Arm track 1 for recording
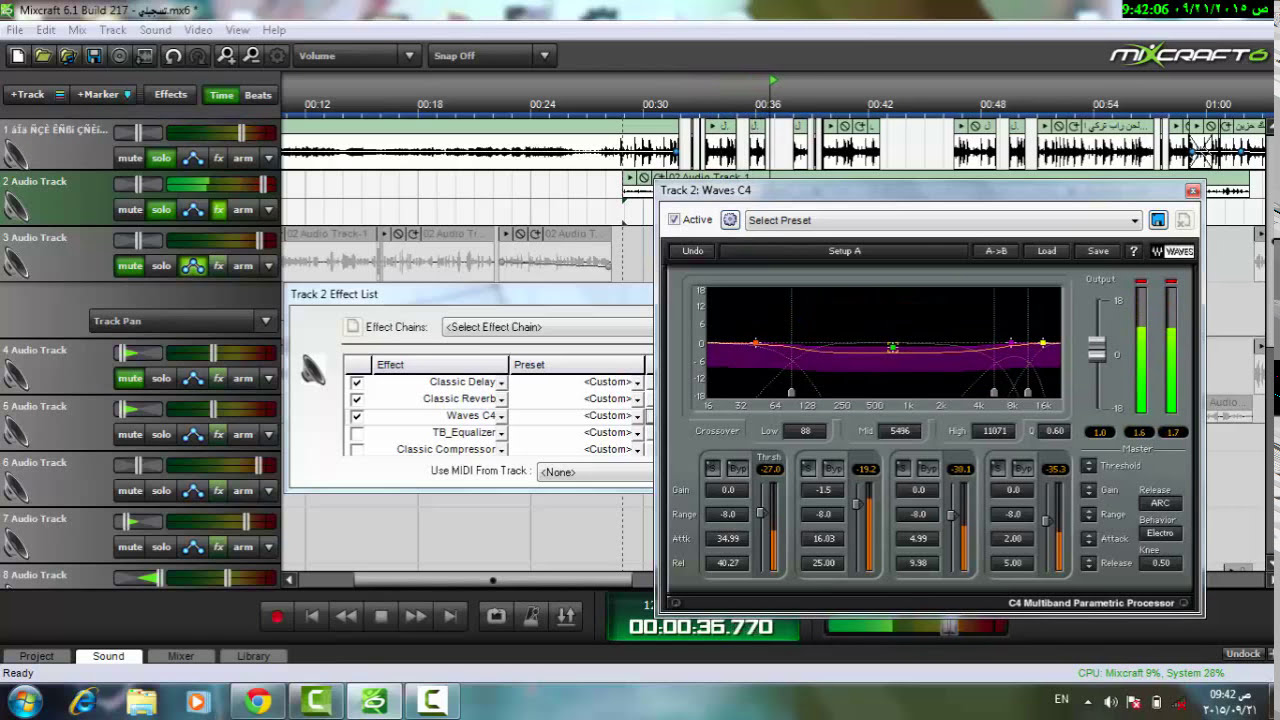This screenshot has width=1280, height=720. click(x=243, y=158)
